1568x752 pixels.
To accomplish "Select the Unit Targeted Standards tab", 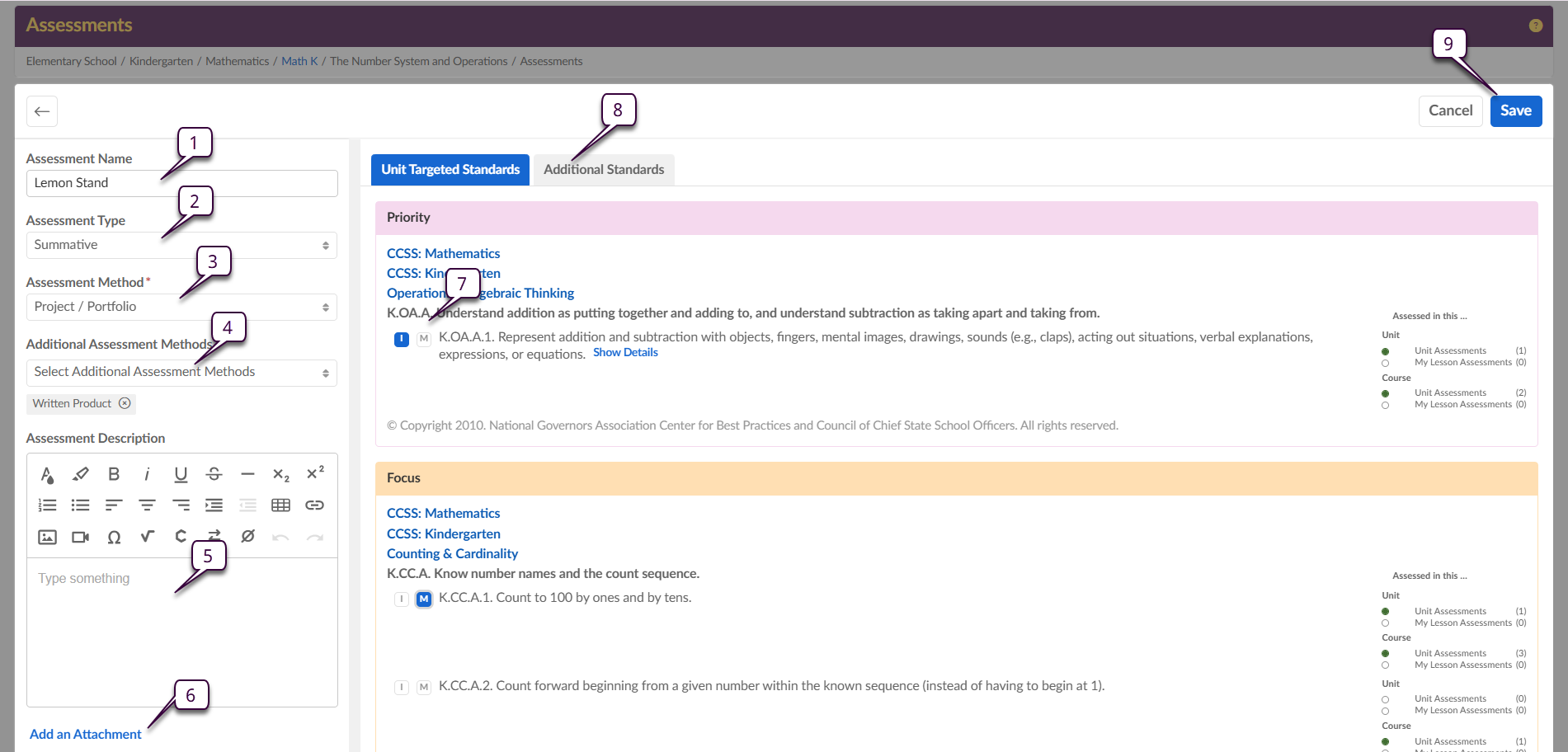I will tap(450, 170).
